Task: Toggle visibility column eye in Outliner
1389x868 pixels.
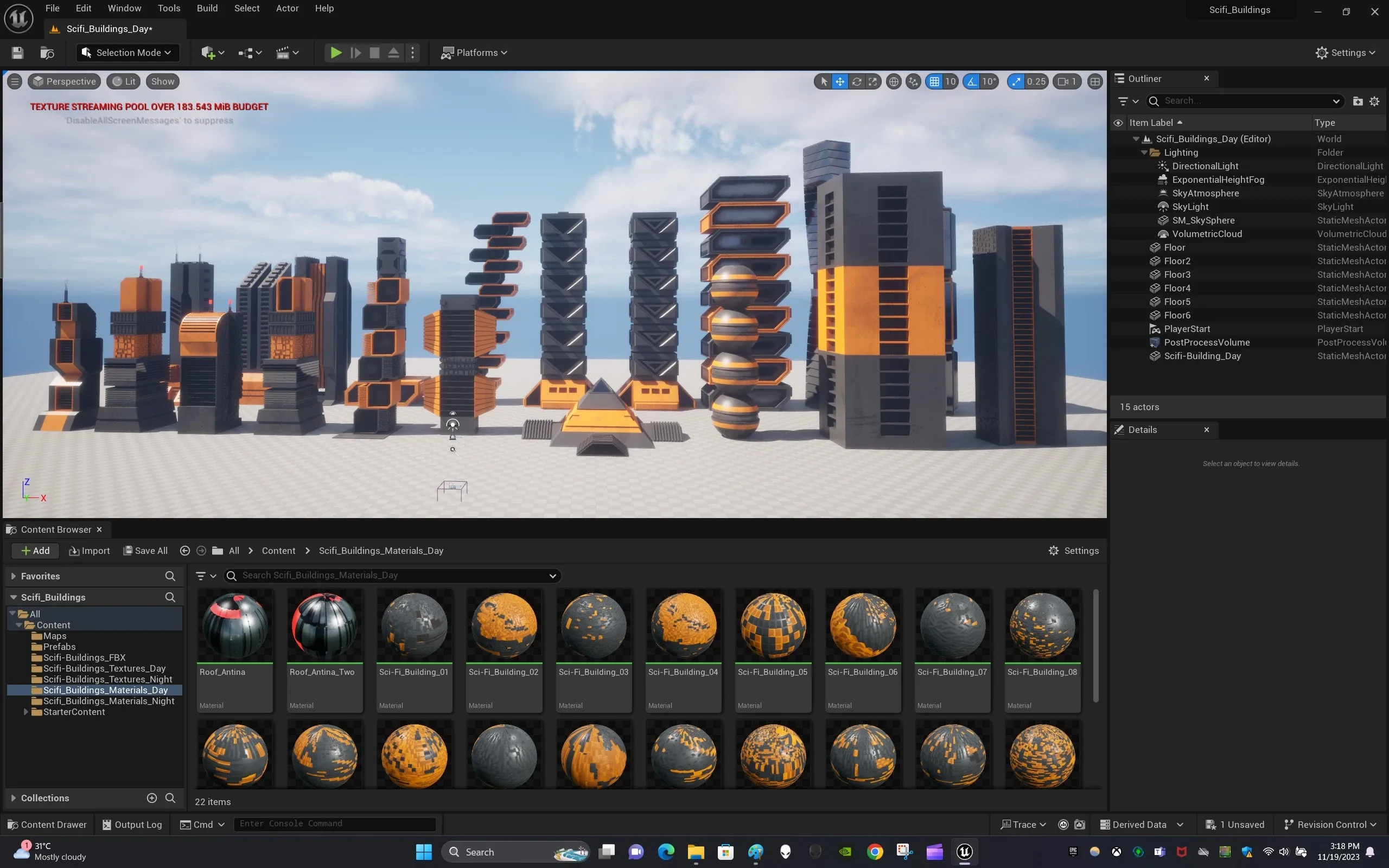Action: (1118, 123)
